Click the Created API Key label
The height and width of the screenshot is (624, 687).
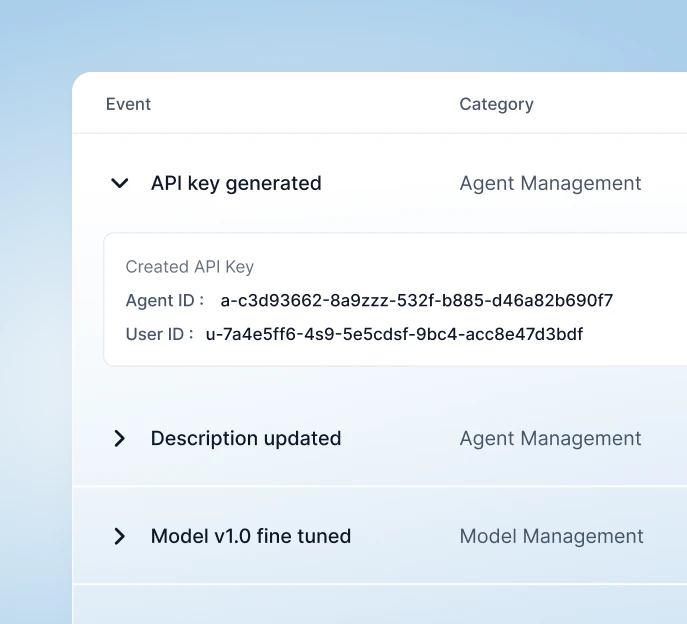pos(190,267)
